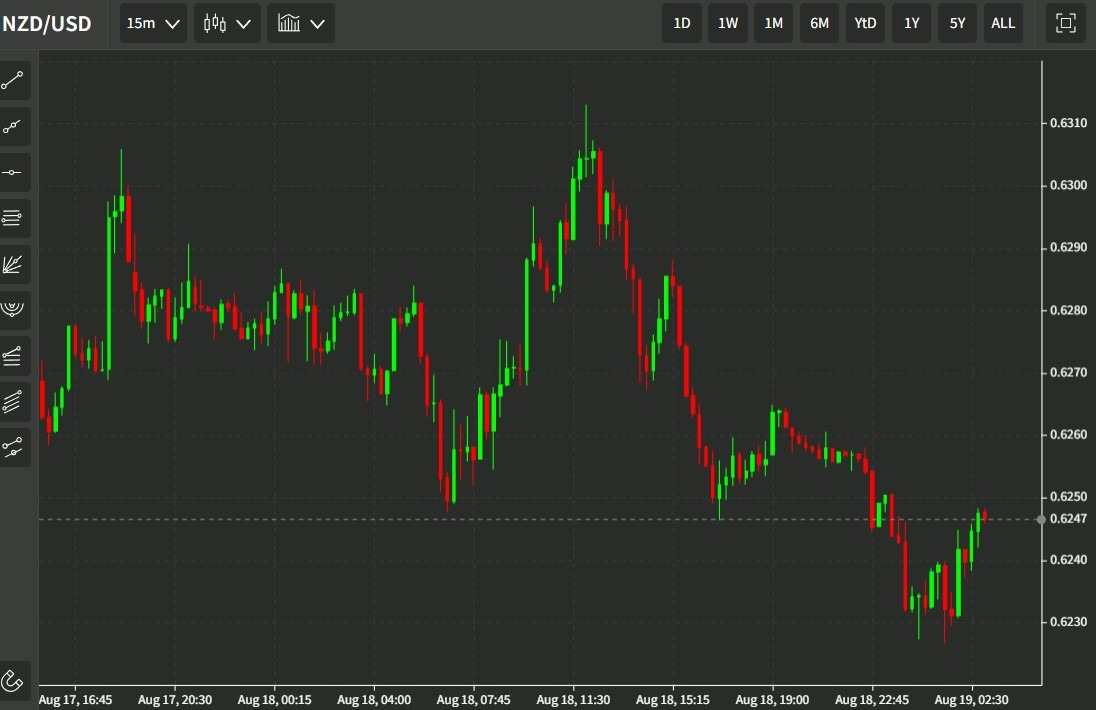Select the YtD range tab
This screenshot has height=710, width=1096.
[865, 23]
